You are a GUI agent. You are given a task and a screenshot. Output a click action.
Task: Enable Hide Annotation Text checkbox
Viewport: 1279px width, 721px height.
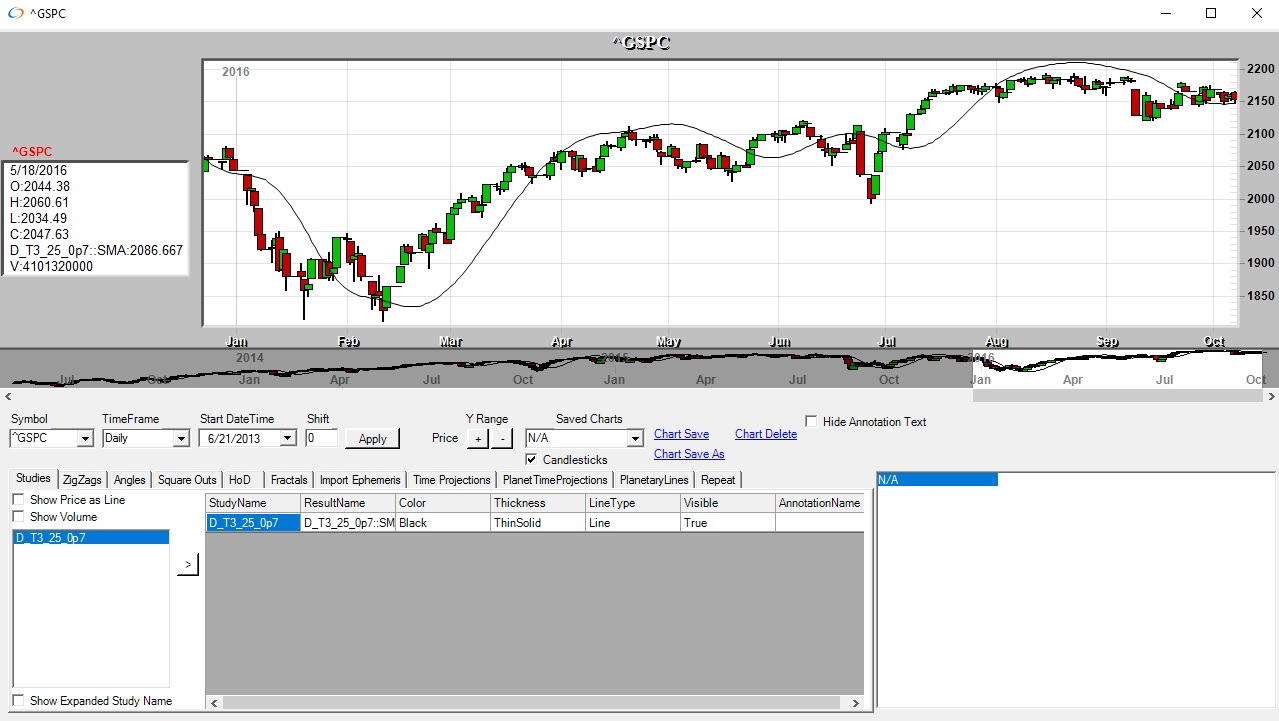811,422
